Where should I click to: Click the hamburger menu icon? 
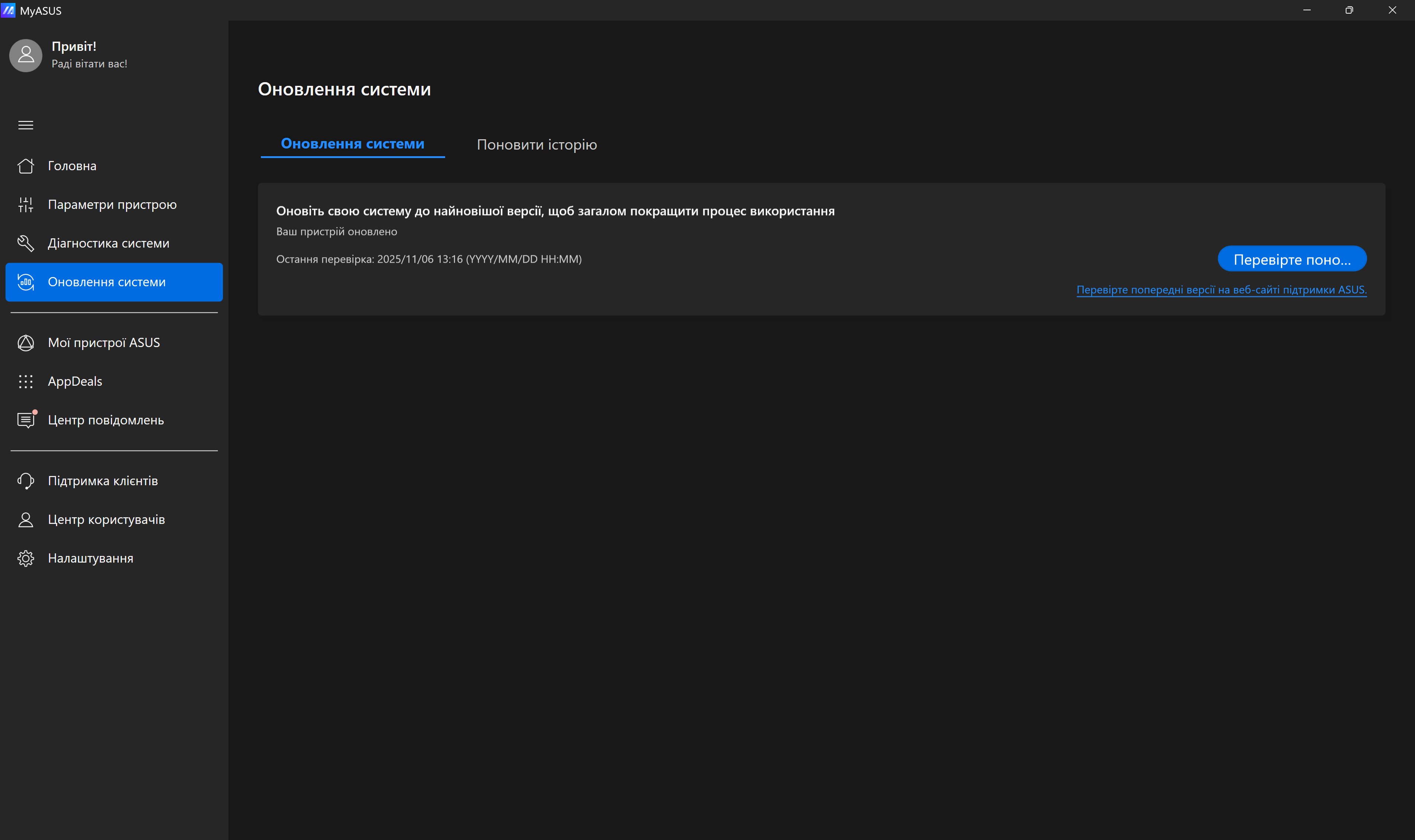pos(25,125)
